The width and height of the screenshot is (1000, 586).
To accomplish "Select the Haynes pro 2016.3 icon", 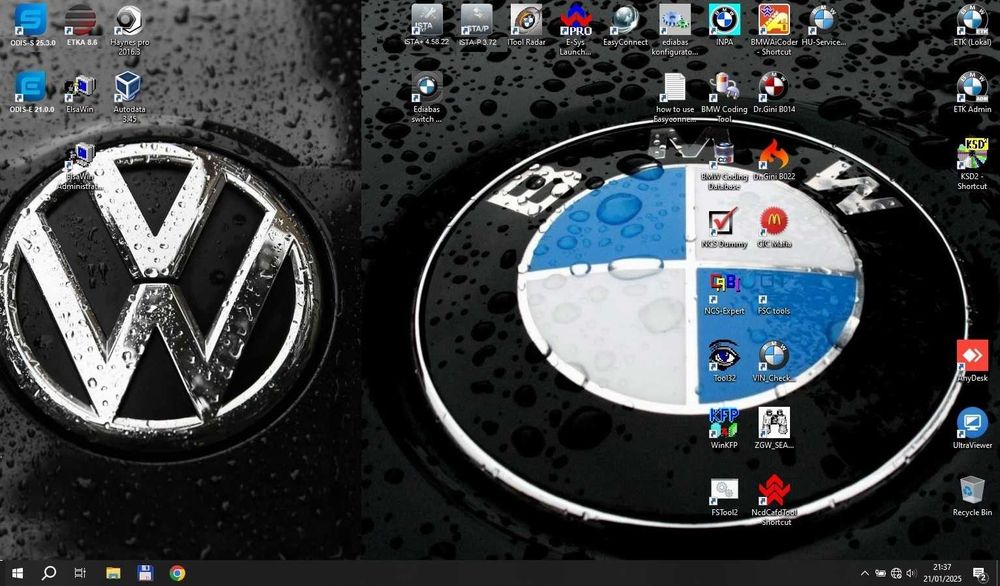I will tap(129, 20).
